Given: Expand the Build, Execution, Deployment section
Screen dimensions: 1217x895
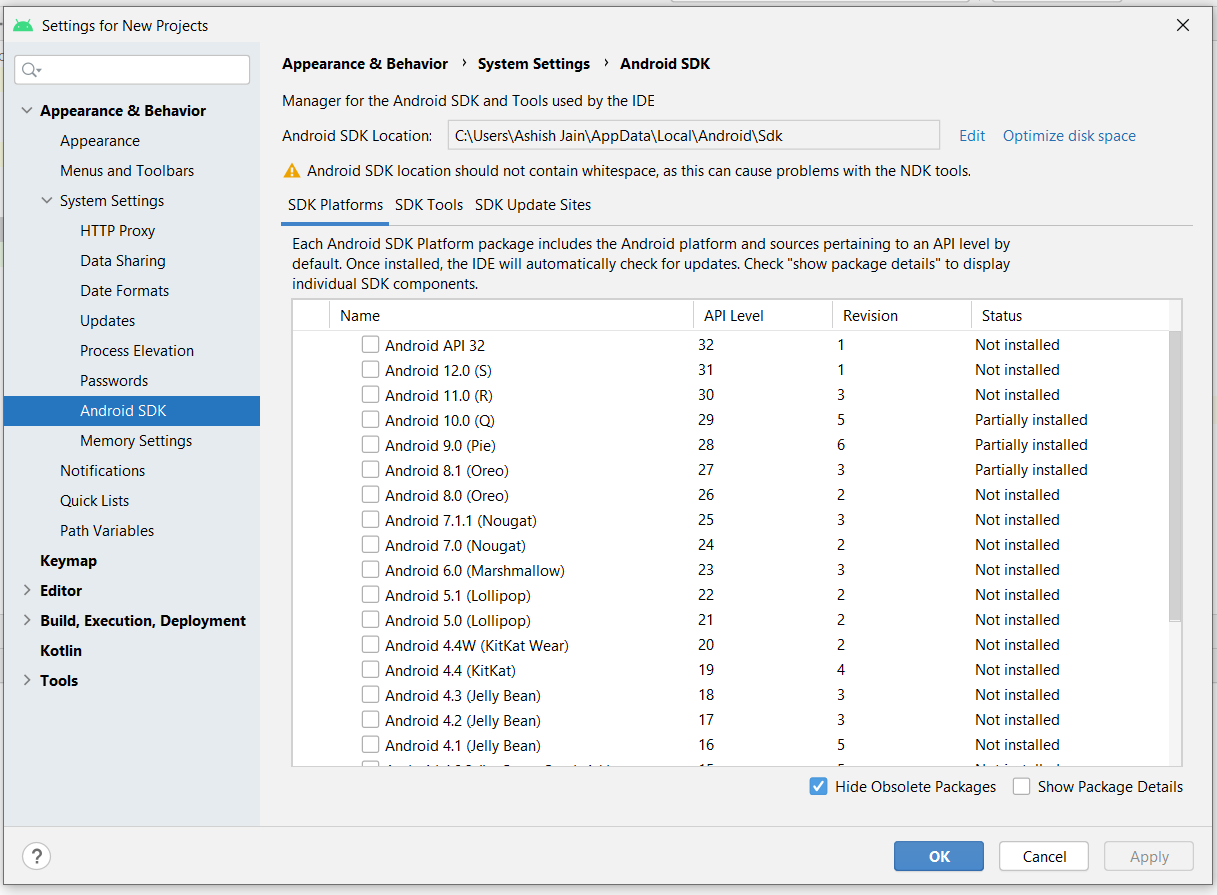Looking at the screenshot, I should point(27,621).
